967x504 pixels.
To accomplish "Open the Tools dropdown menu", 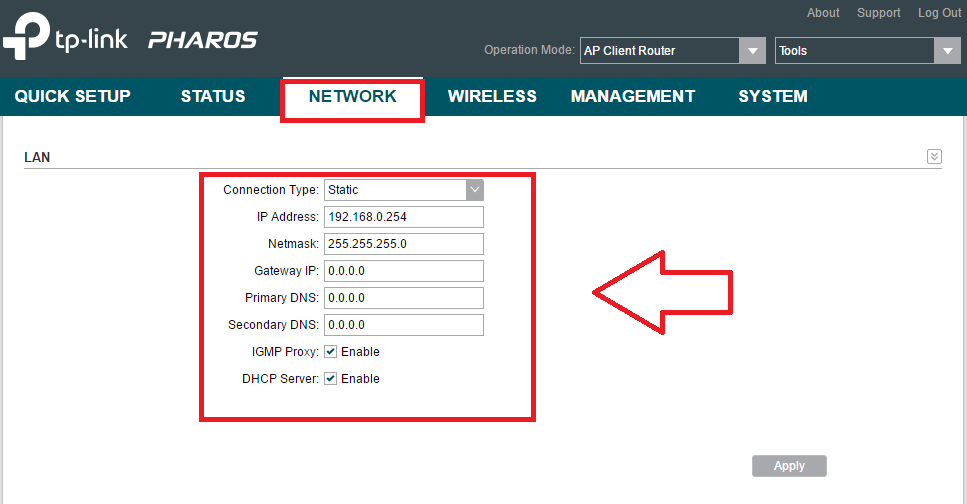I will point(867,51).
